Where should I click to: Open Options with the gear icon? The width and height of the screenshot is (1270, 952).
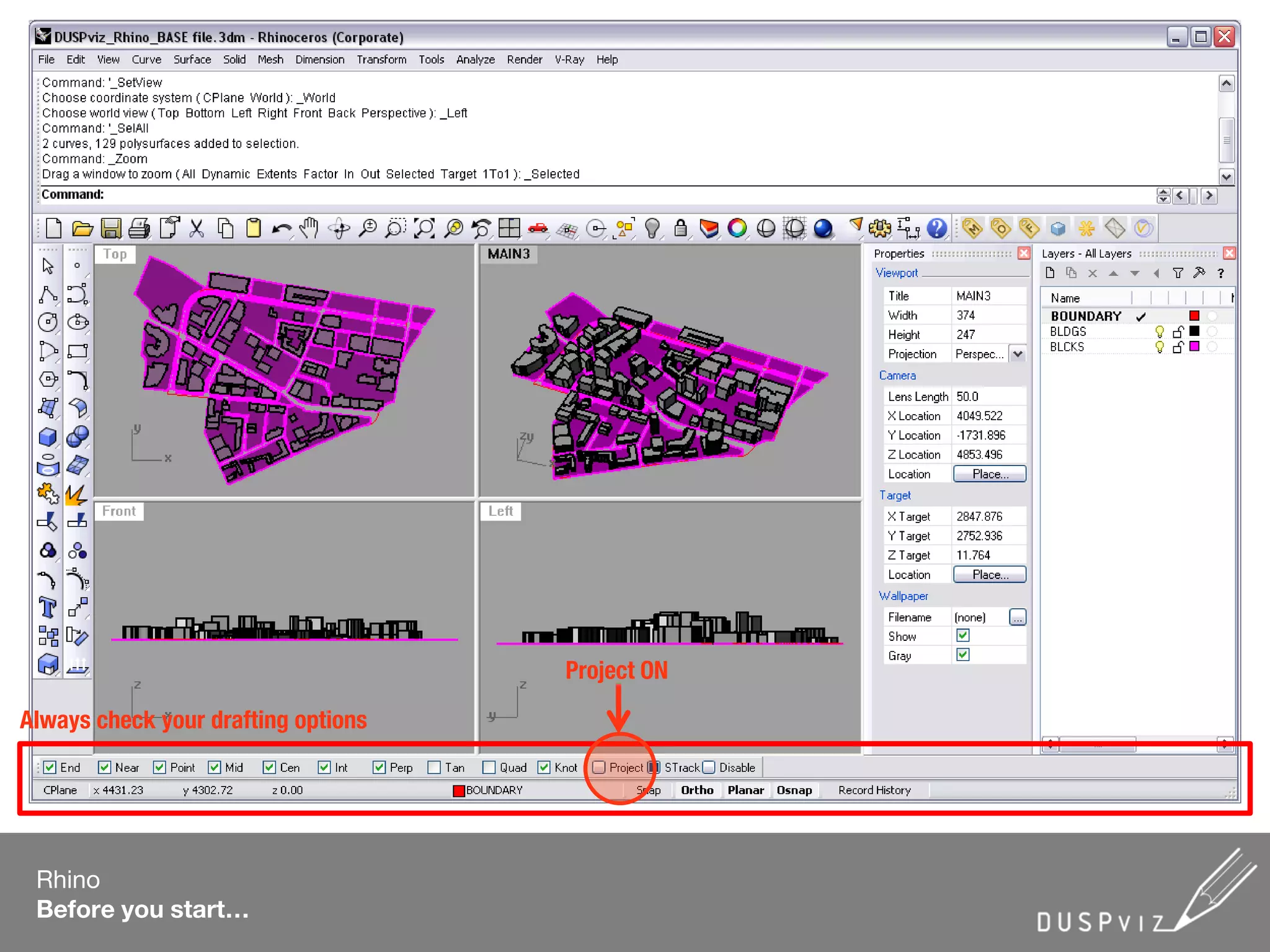pyautogui.click(x=880, y=229)
